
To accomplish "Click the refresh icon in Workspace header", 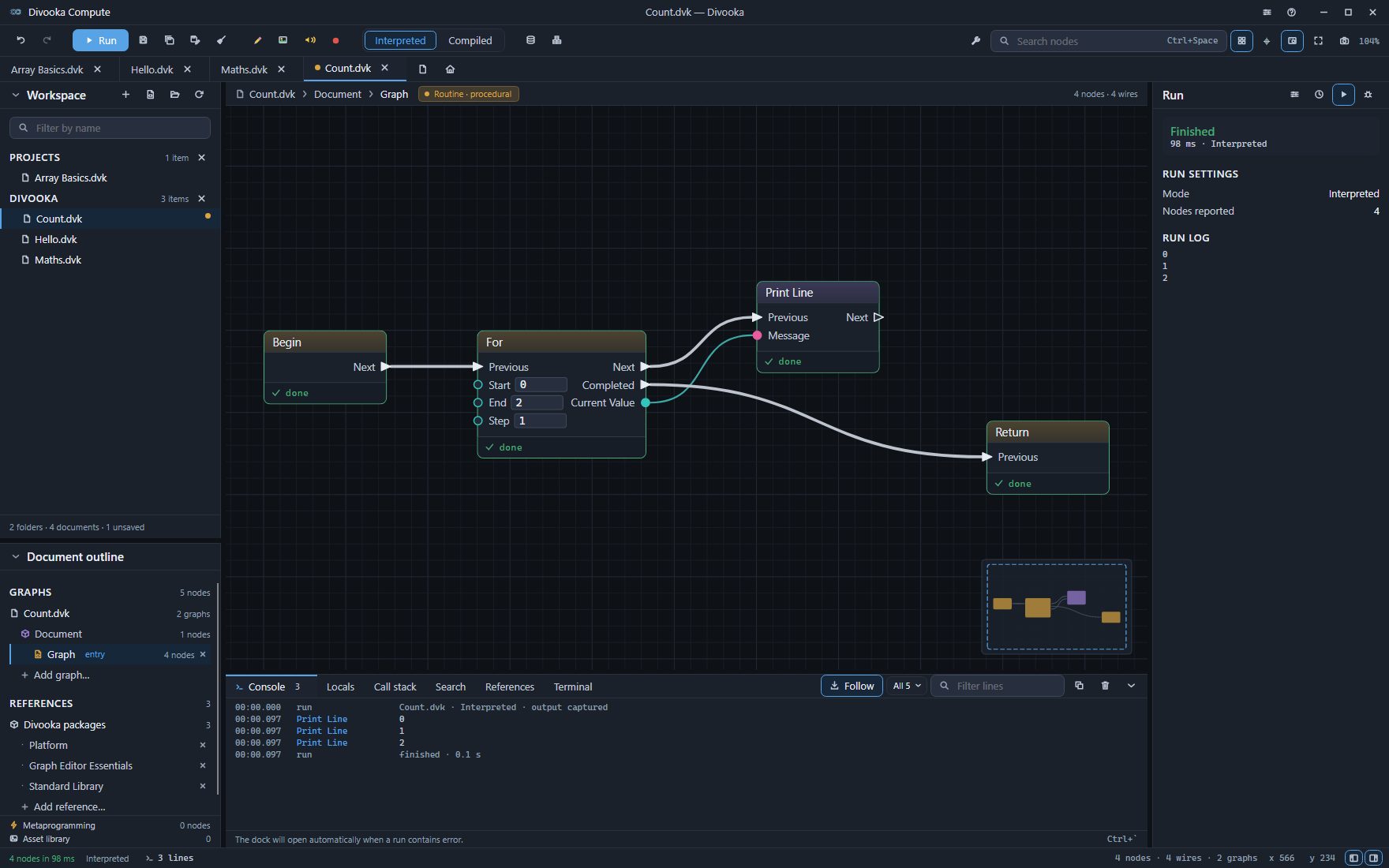I will tap(199, 95).
